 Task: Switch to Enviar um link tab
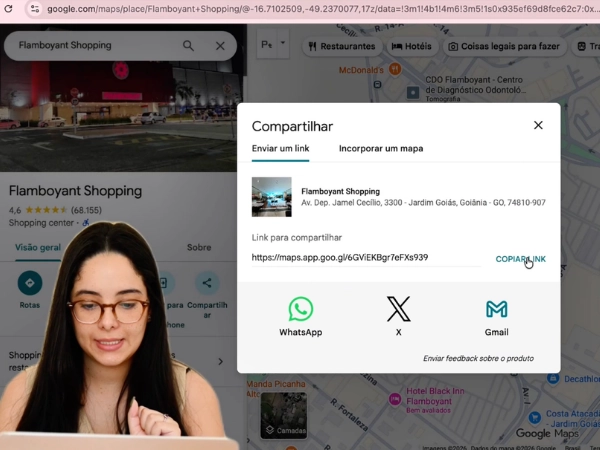point(280,148)
